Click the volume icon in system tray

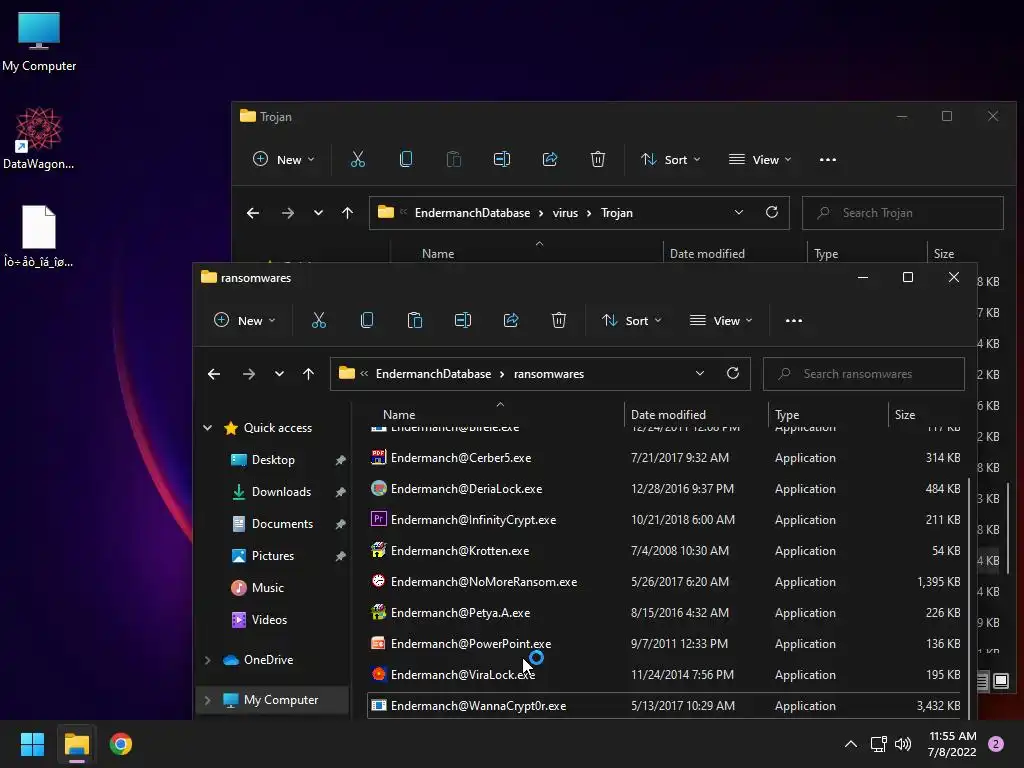click(x=903, y=744)
